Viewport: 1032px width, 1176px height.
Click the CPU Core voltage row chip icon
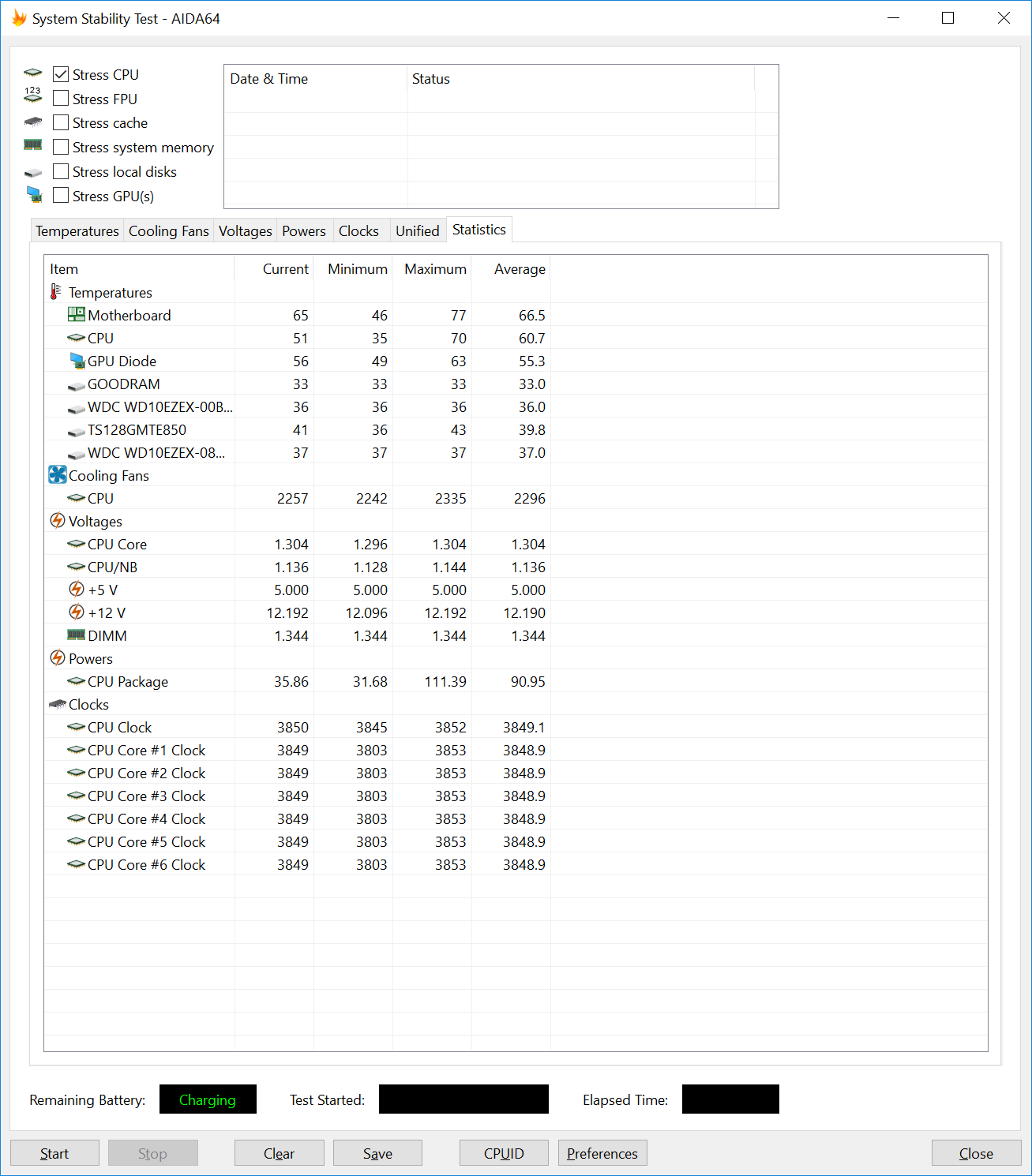pos(76,544)
